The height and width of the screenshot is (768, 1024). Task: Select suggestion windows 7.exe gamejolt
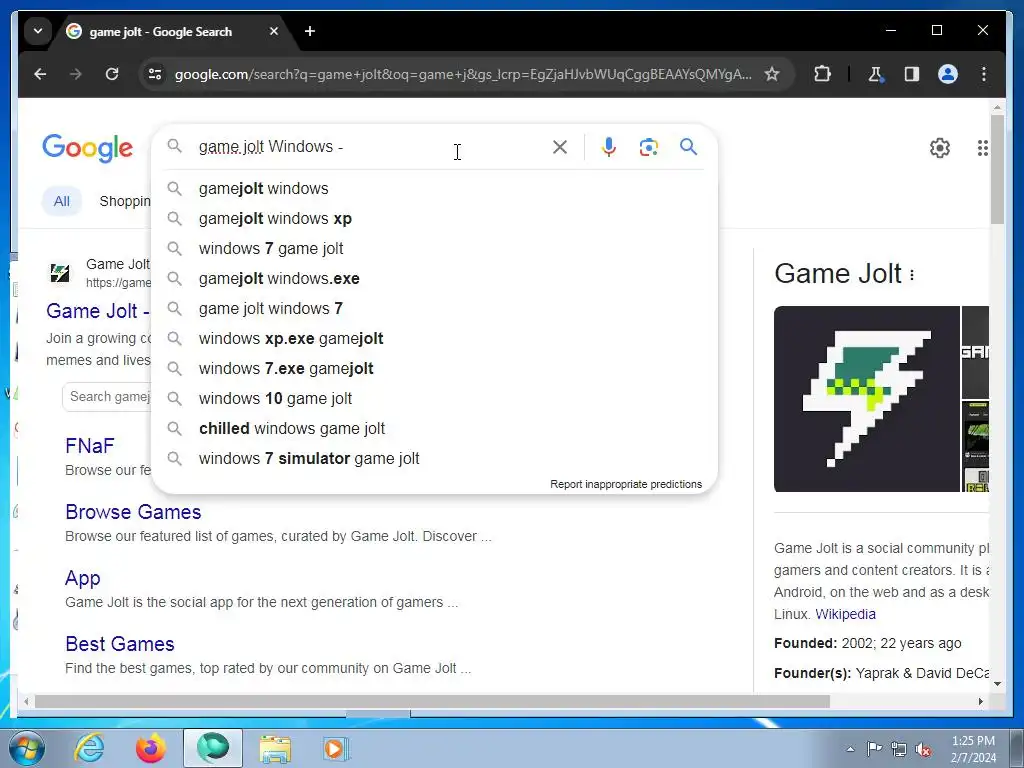tap(434, 369)
